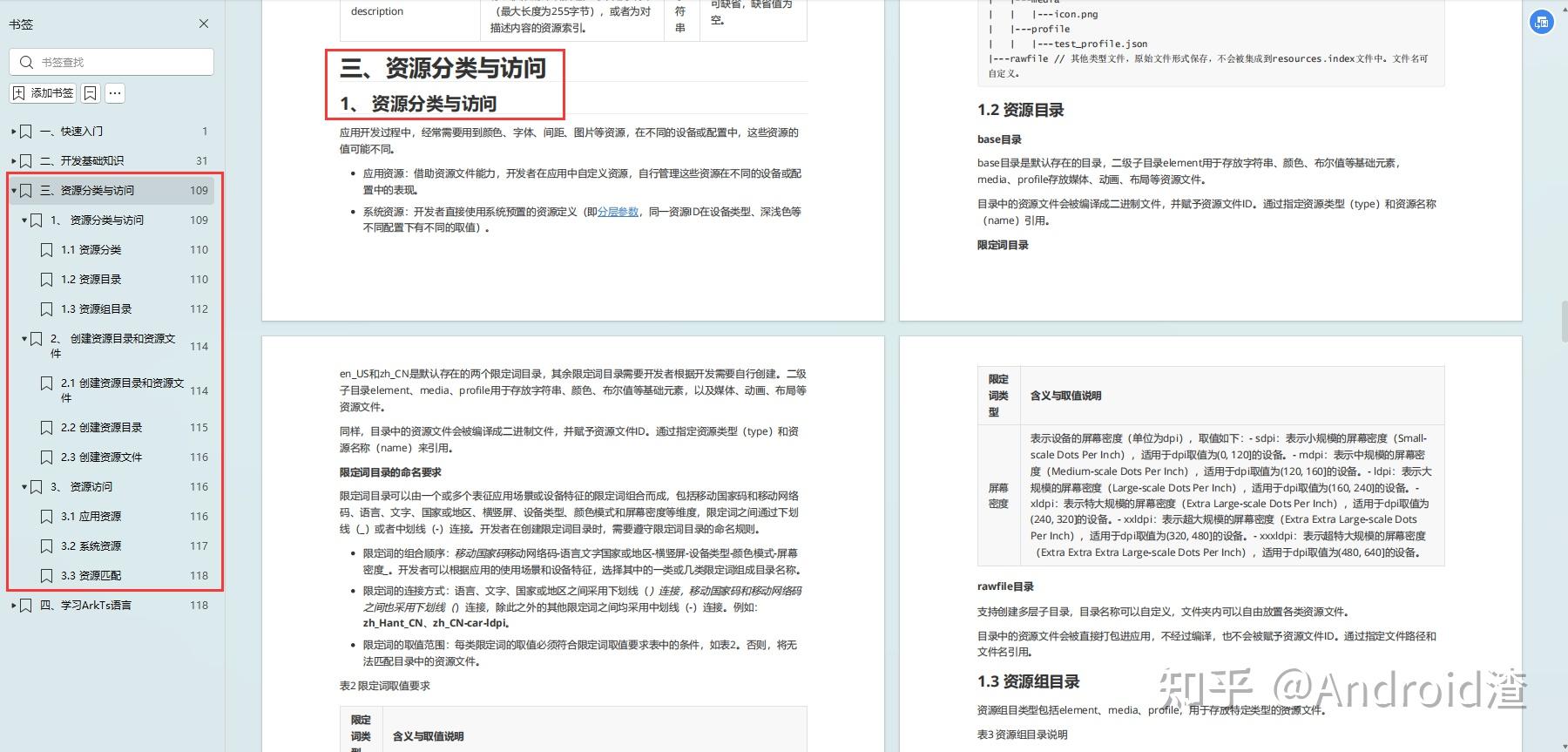Click the document vertical scrollbar thumb
This screenshot has width=1568, height=752.
tap(1564, 322)
